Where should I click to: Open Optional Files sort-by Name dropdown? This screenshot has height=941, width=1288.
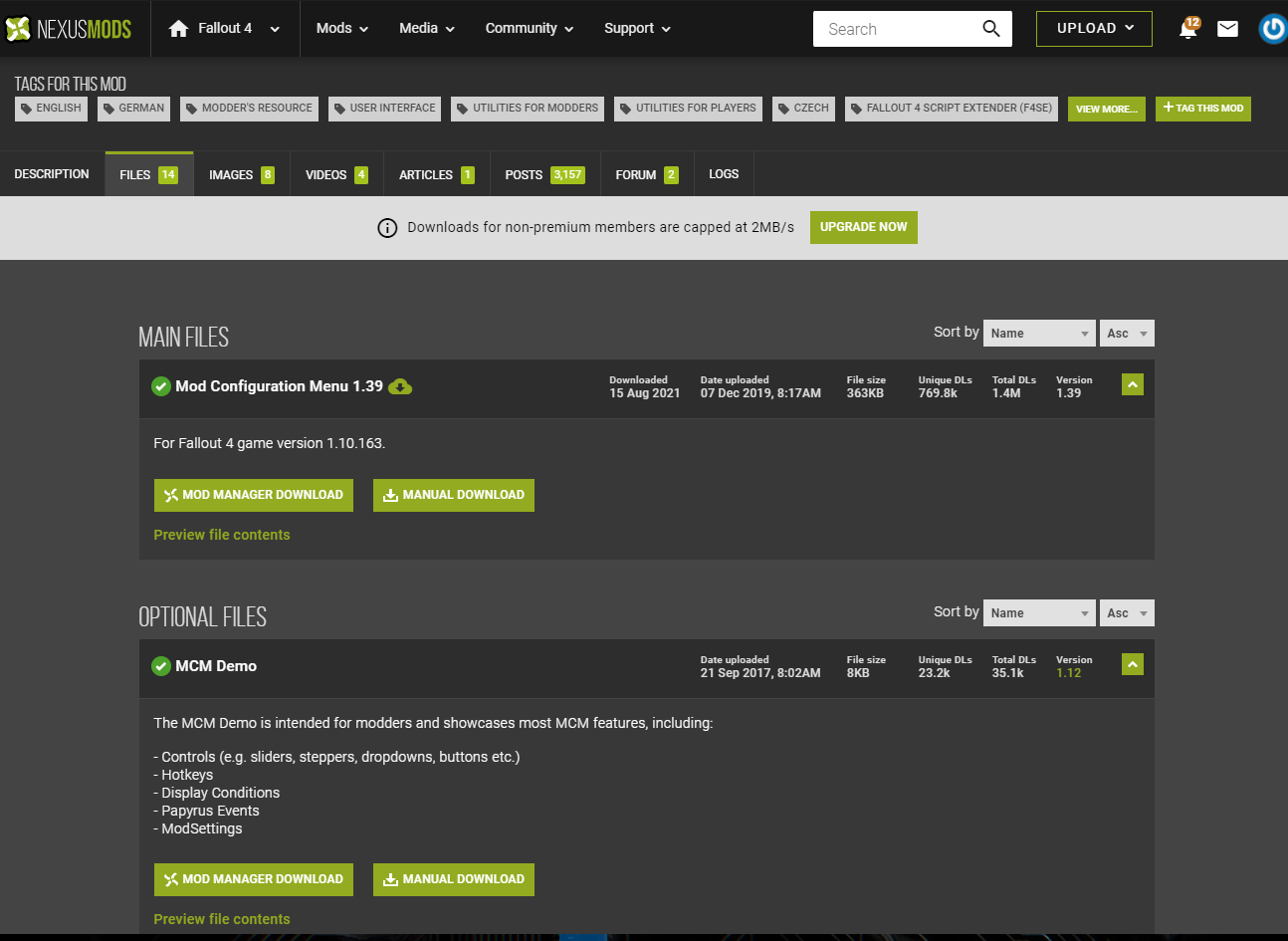click(x=1039, y=613)
